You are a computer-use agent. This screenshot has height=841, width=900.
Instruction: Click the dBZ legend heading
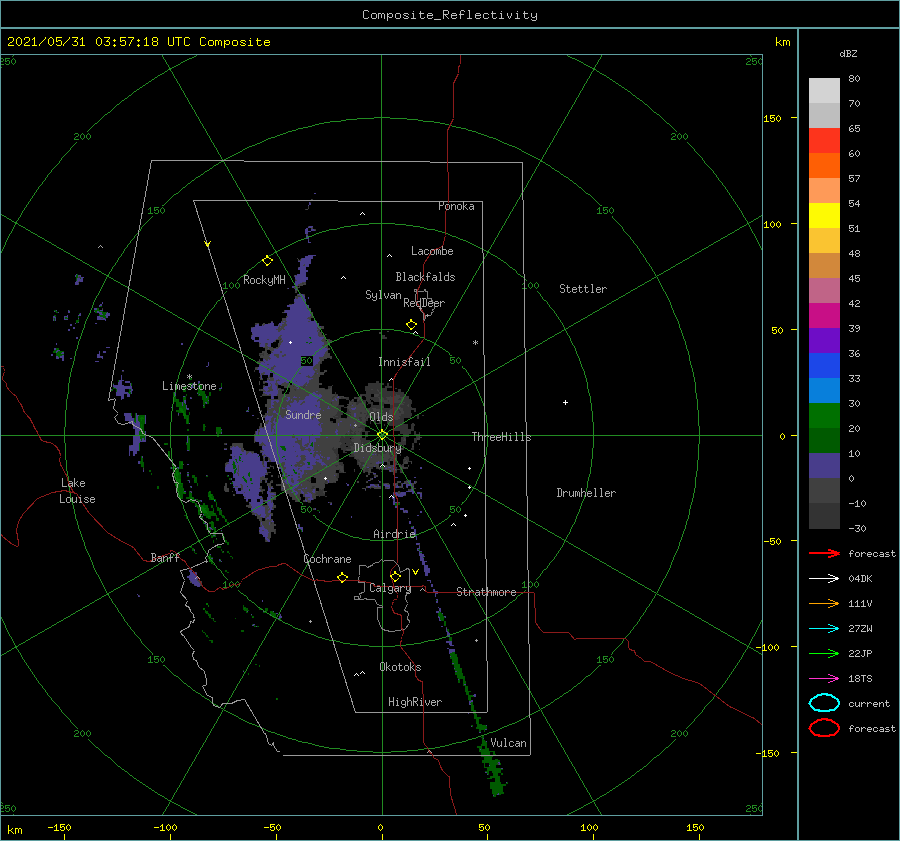coord(848,53)
